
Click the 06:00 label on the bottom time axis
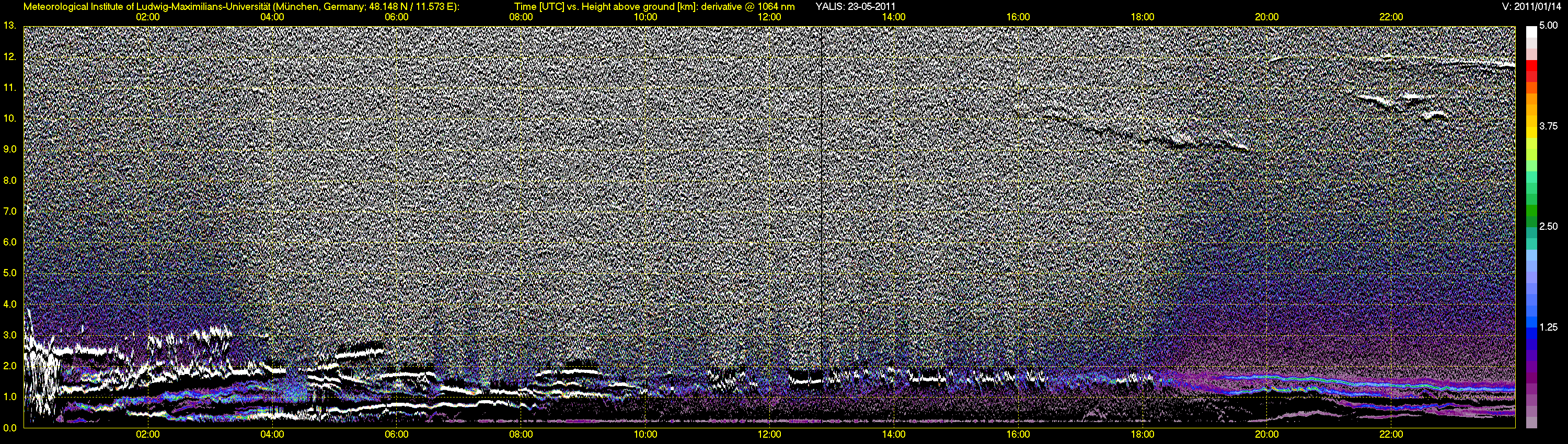click(397, 434)
